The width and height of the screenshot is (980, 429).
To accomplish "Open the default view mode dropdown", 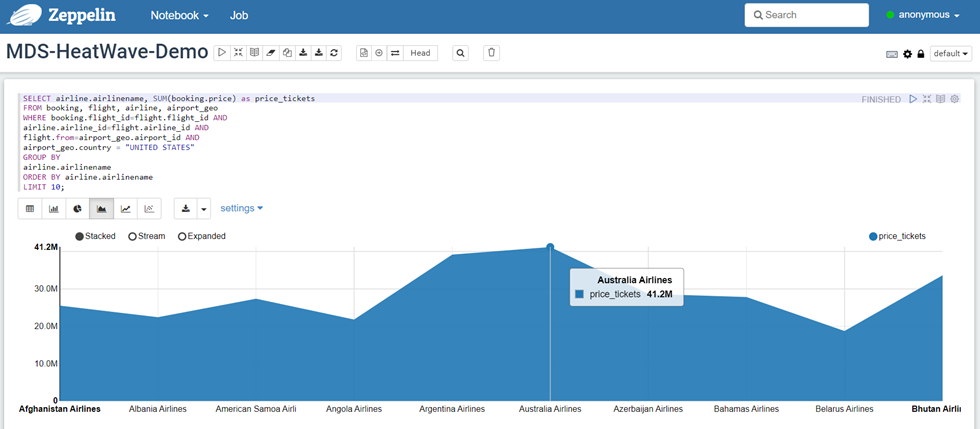I will click(951, 54).
